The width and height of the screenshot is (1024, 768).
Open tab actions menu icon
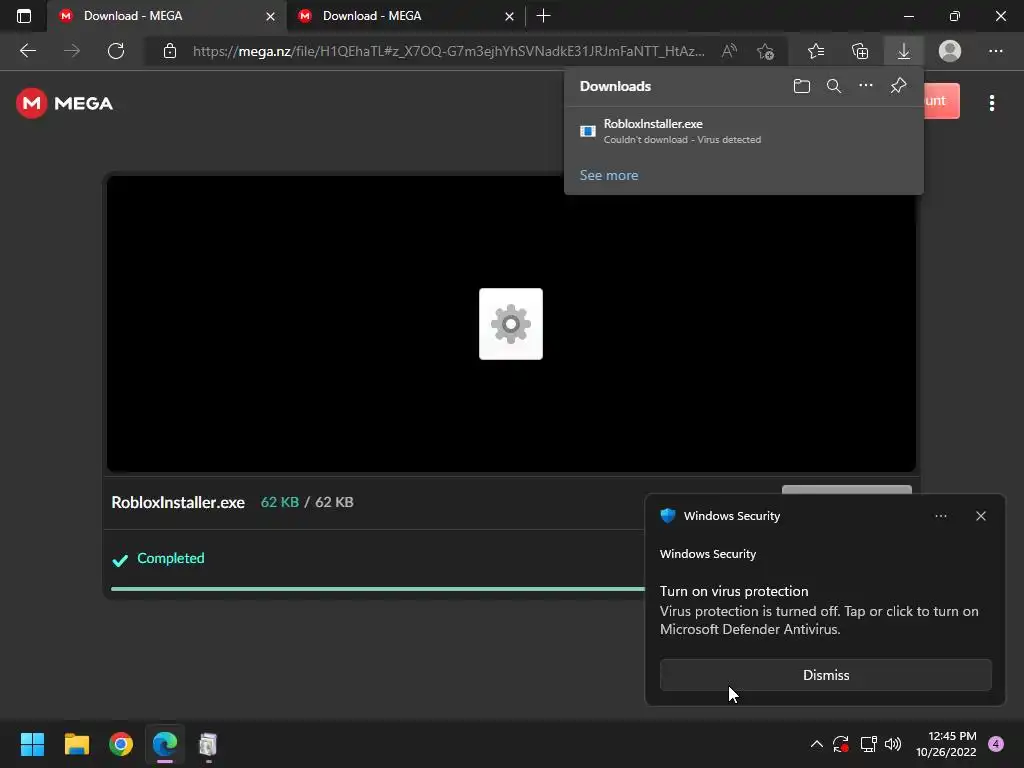click(x=24, y=16)
